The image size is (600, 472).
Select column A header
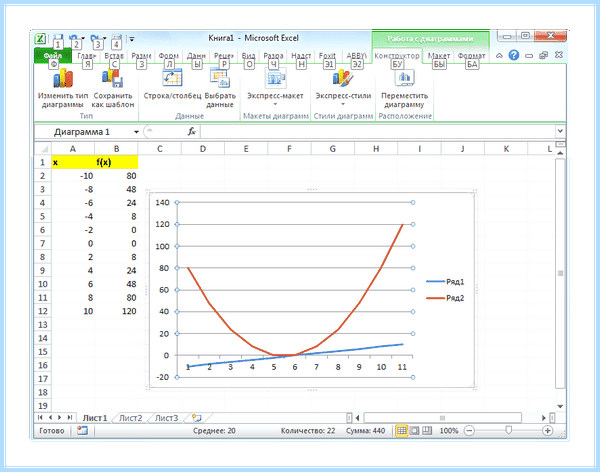pyautogui.click(x=73, y=149)
